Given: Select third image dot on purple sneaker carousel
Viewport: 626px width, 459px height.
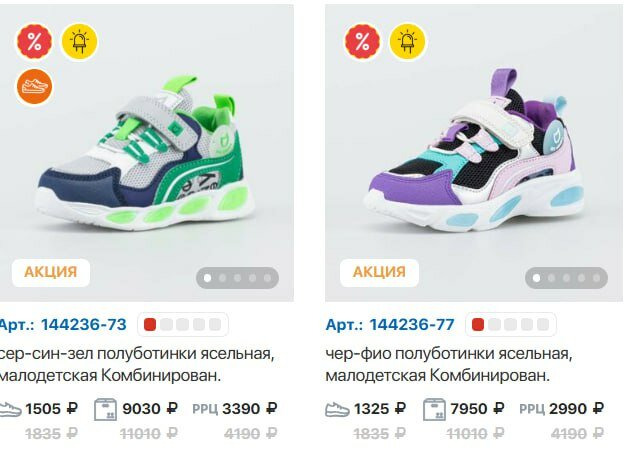Looking at the screenshot, I should [567, 278].
